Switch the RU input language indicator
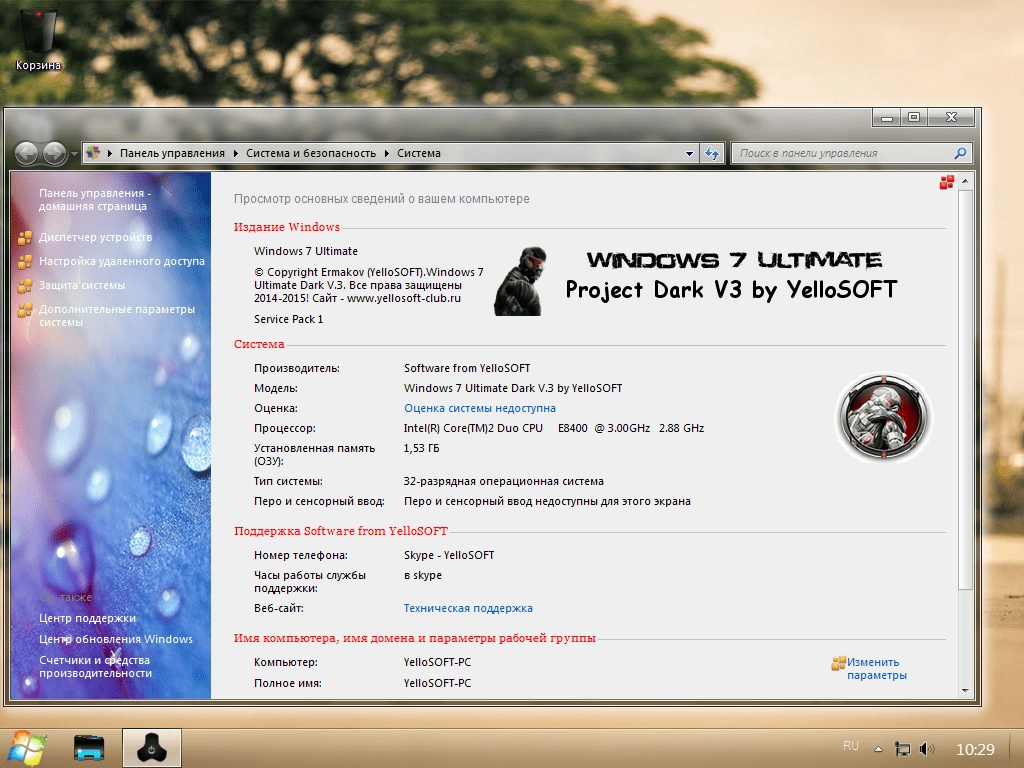This screenshot has width=1024, height=768. [x=850, y=746]
